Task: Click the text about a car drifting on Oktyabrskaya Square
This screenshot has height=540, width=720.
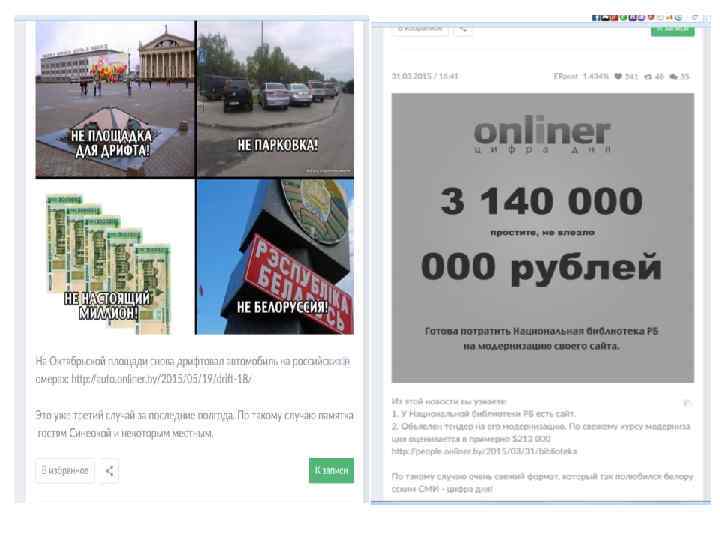Action: 193,370
